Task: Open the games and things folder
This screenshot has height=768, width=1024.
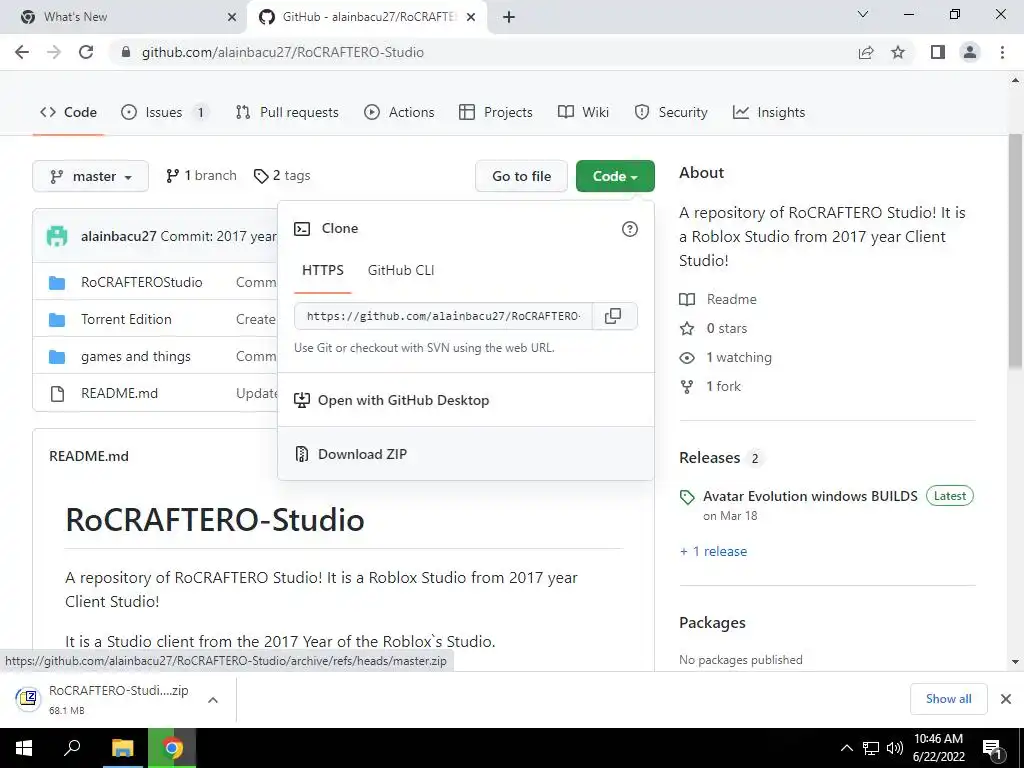Action: (x=136, y=357)
